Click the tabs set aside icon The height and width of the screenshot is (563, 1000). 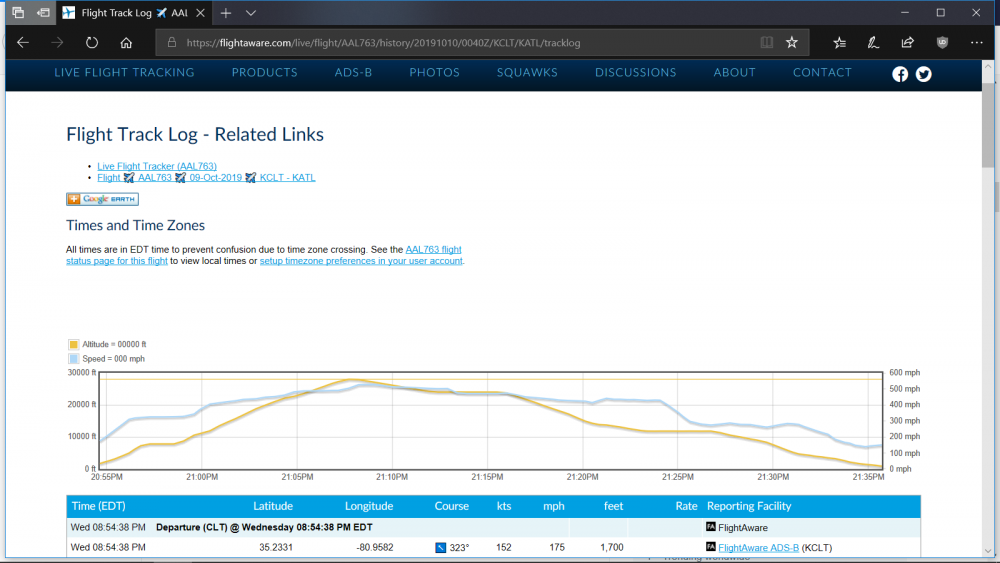coord(18,13)
